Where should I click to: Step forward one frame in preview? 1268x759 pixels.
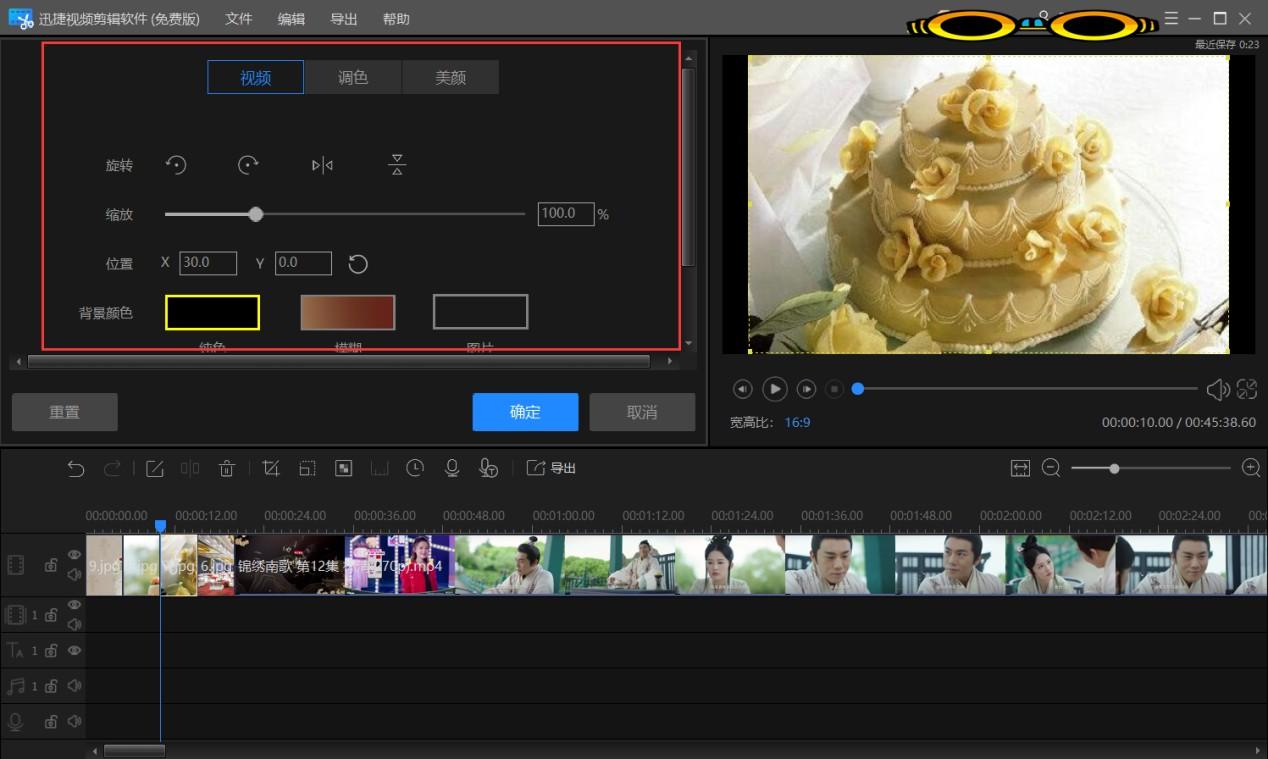[x=807, y=389]
